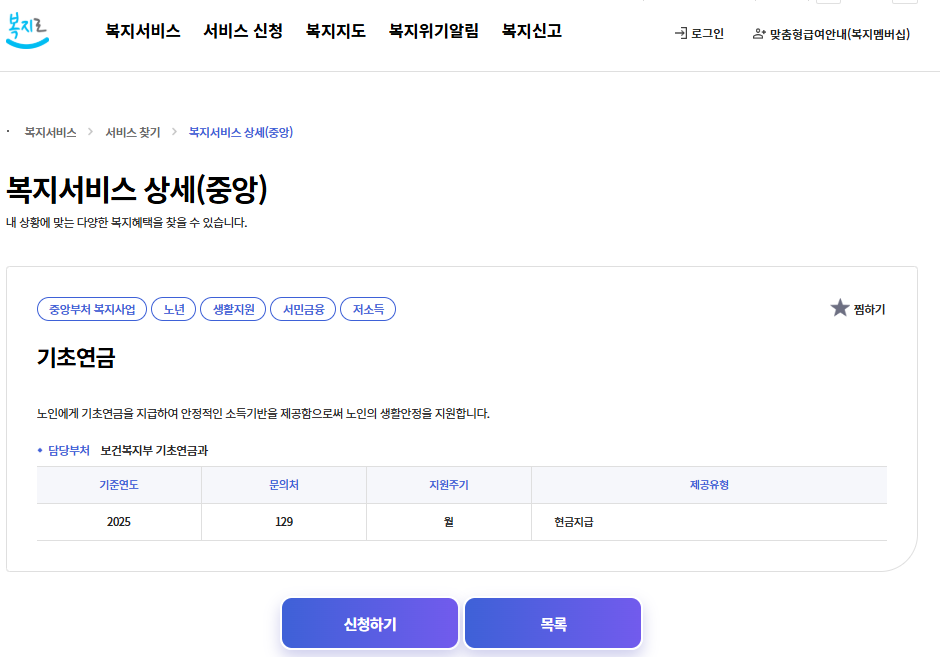Image resolution: width=940 pixels, height=657 pixels.
Task: Click the login arrow icon
Action: [680, 34]
